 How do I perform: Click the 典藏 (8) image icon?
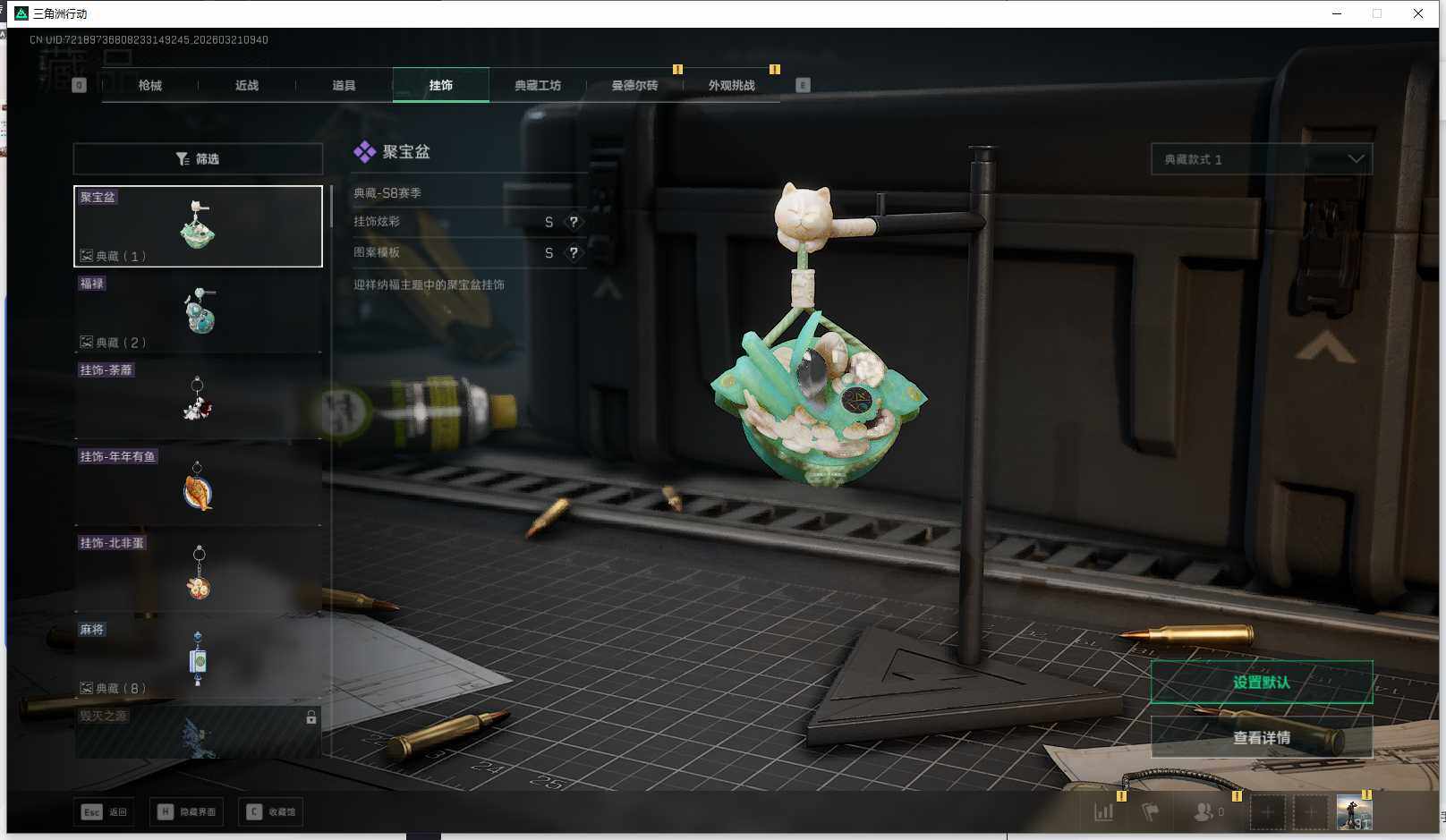tap(87, 688)
